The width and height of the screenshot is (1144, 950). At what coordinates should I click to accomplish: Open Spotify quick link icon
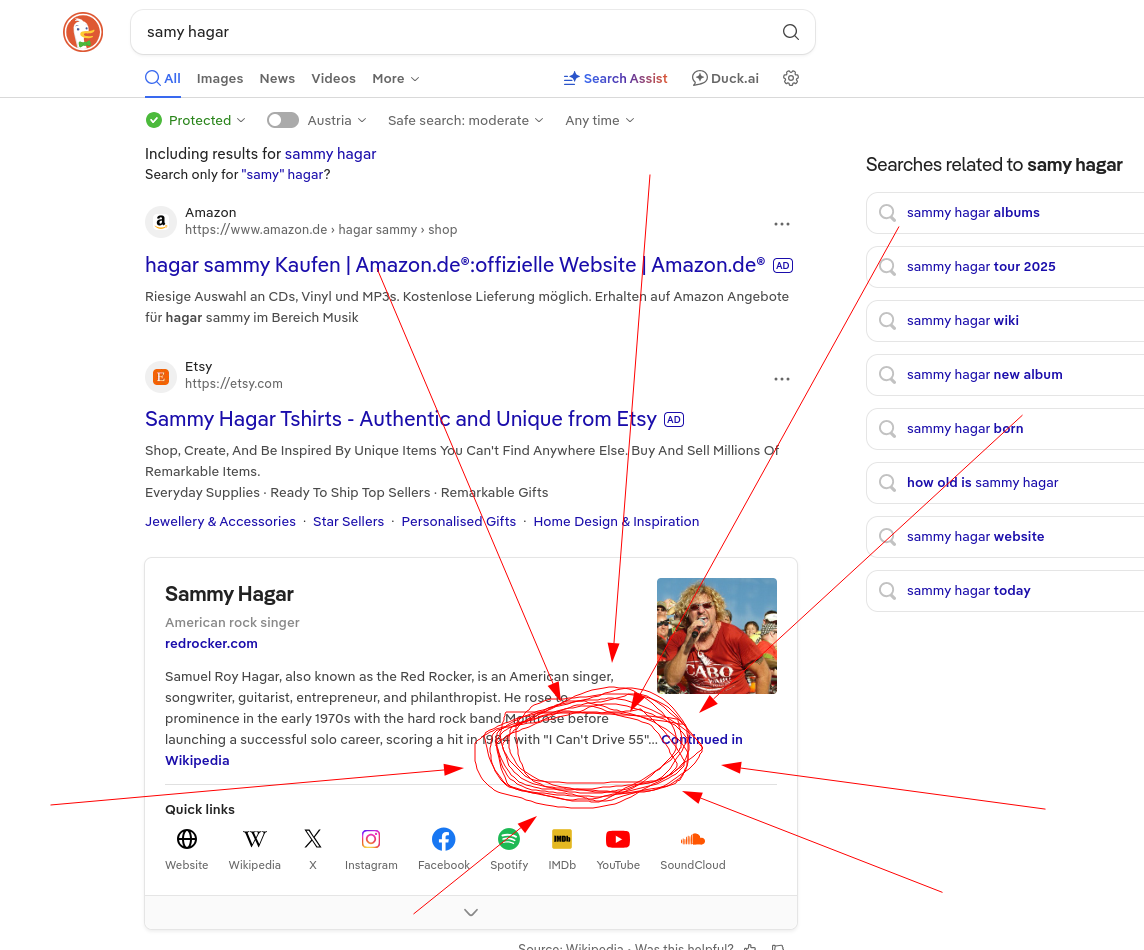pos(509,839)
